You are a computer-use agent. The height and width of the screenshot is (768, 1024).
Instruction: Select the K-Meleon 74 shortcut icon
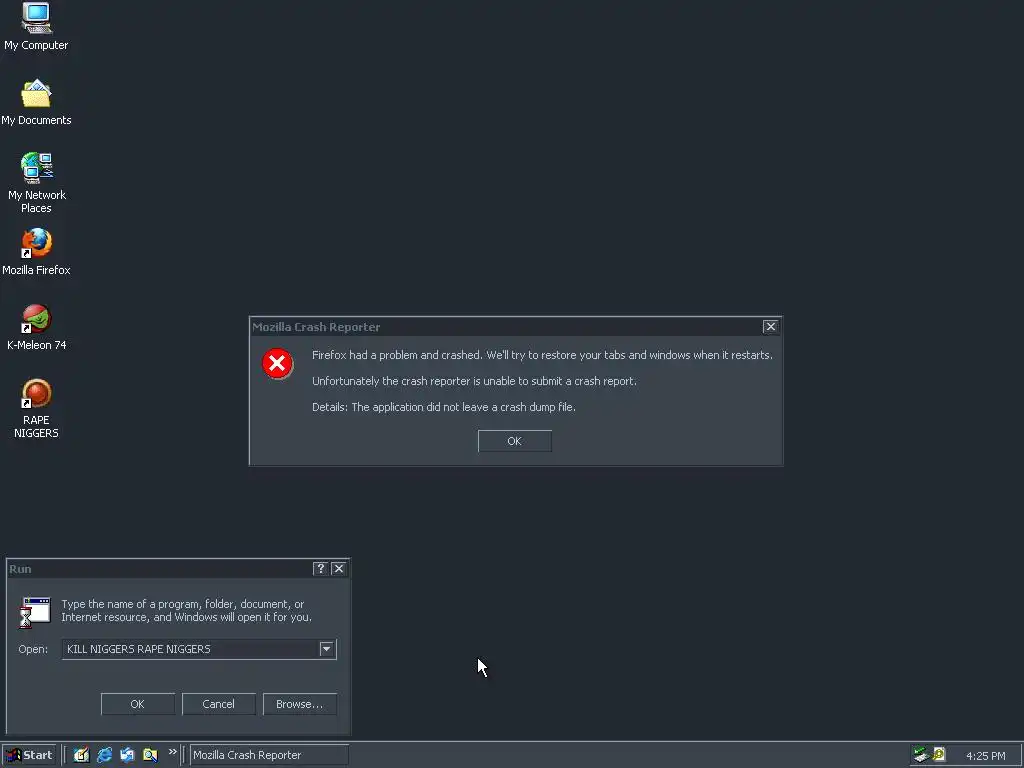[36, 319]
